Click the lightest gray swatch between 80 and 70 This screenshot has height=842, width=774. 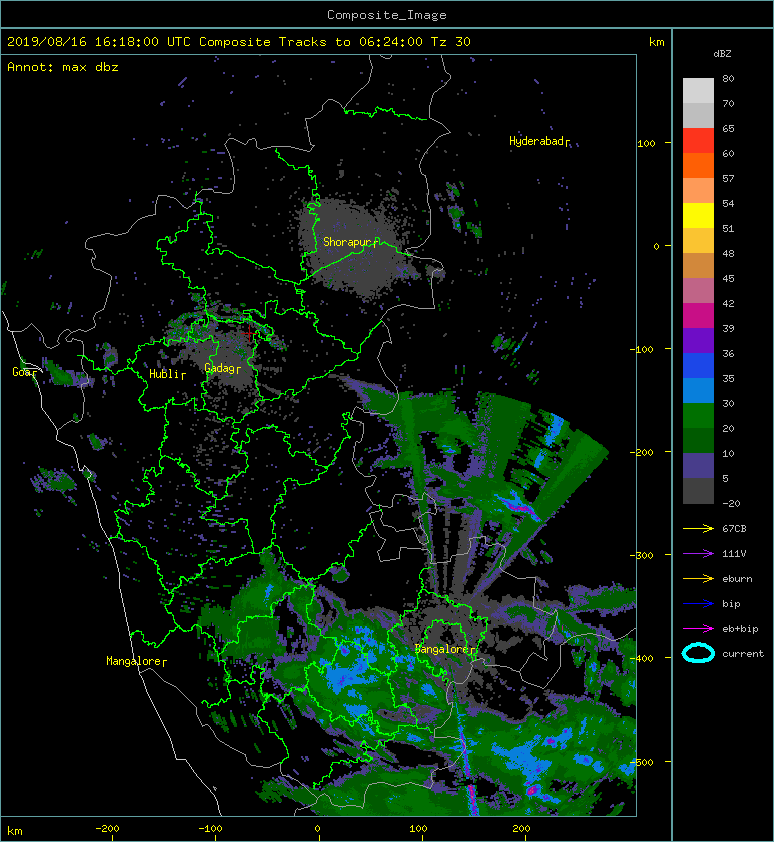698,91
